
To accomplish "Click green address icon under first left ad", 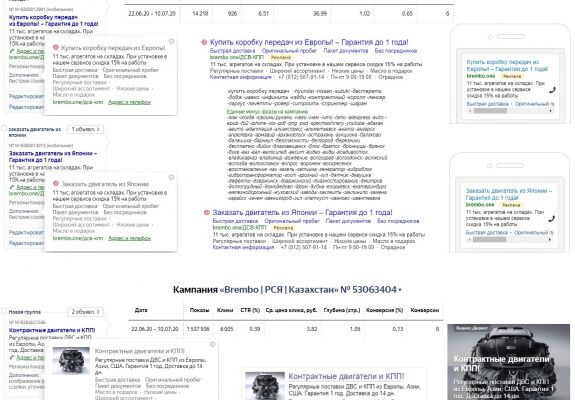I will [12, 51].
